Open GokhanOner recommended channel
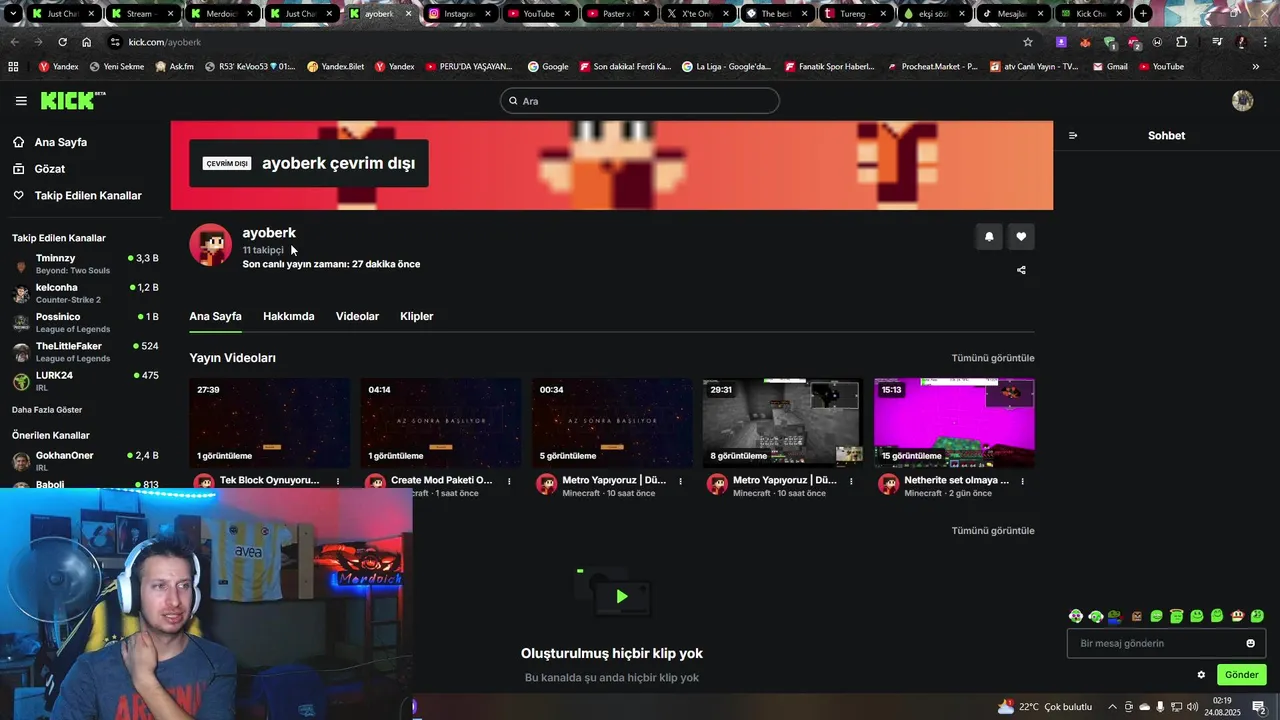1280x720 pixels. 85,461
